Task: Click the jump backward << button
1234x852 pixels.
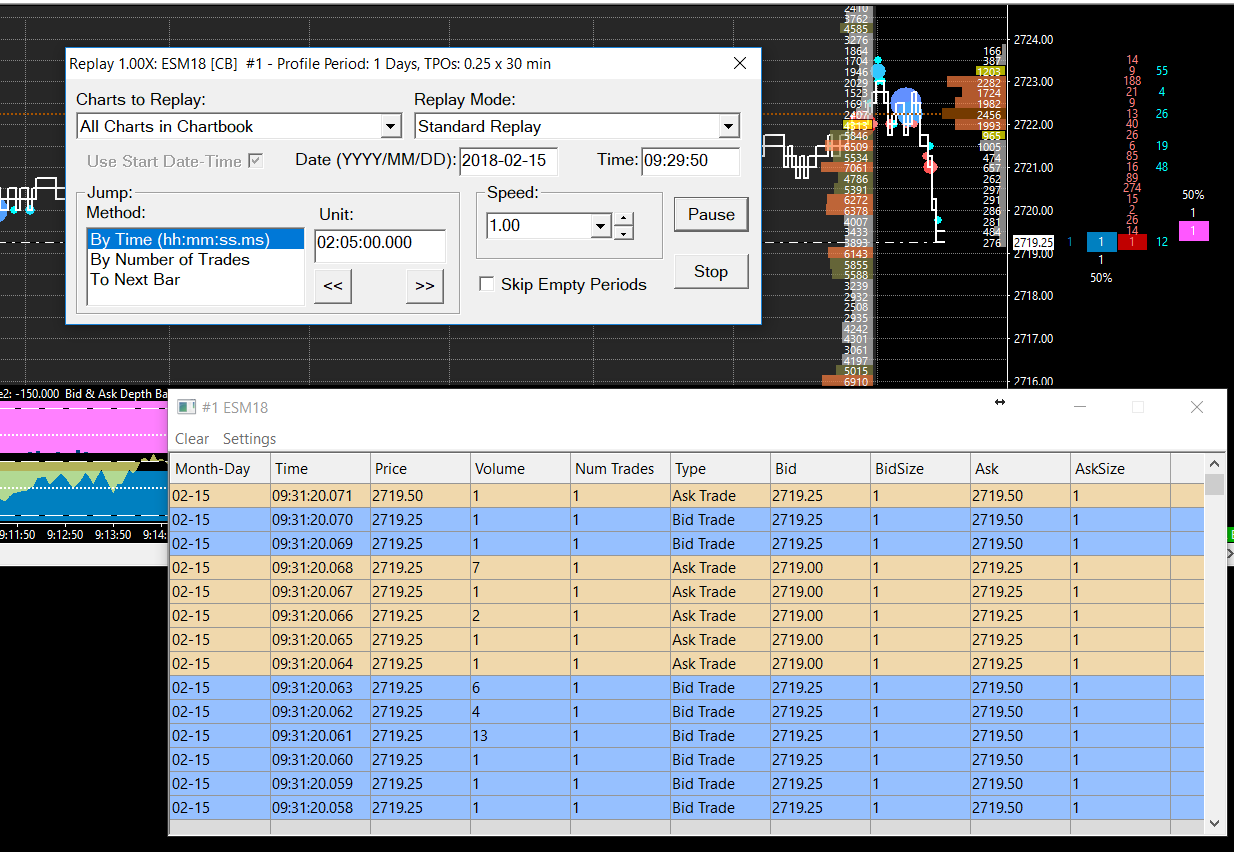Action: [x=333, y=286]
